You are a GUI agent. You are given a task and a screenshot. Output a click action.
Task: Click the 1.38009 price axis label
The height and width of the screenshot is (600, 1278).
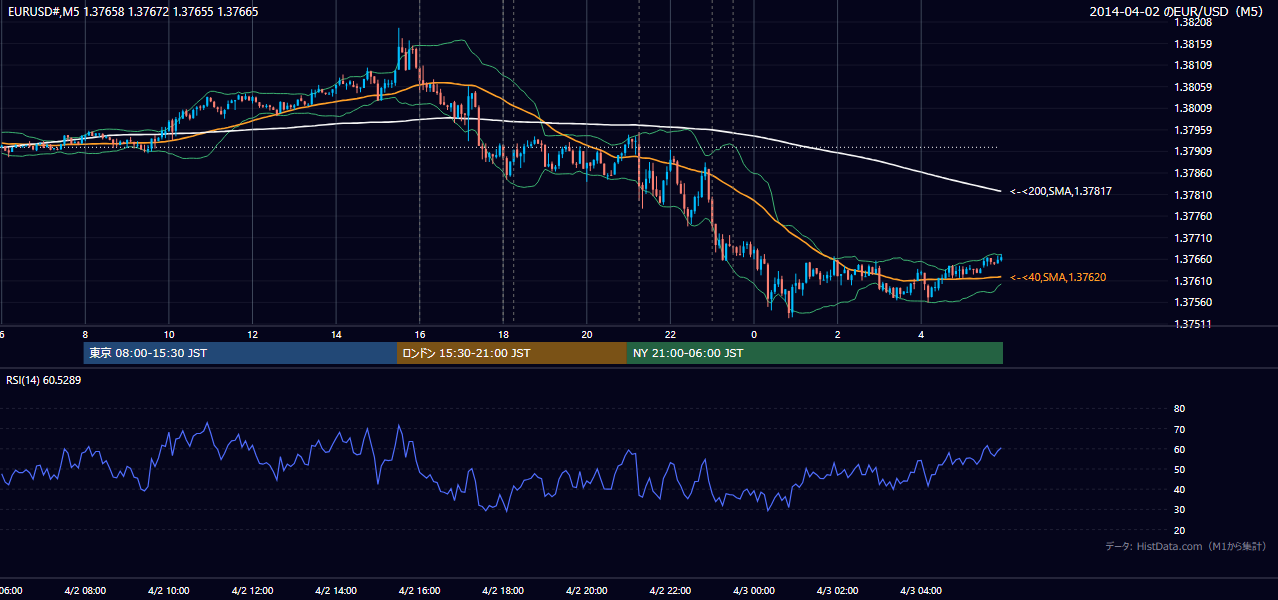coord(1192,108)
